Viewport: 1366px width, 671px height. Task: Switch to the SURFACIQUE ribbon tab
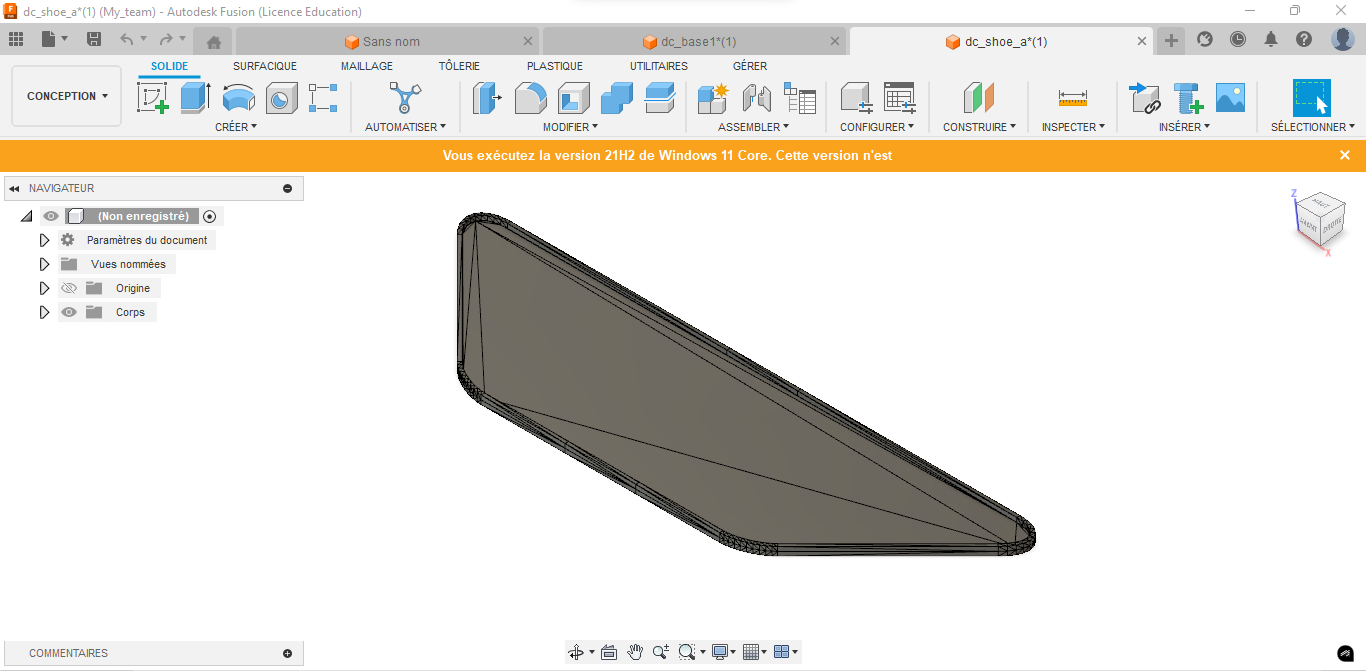tap(265, 66)
